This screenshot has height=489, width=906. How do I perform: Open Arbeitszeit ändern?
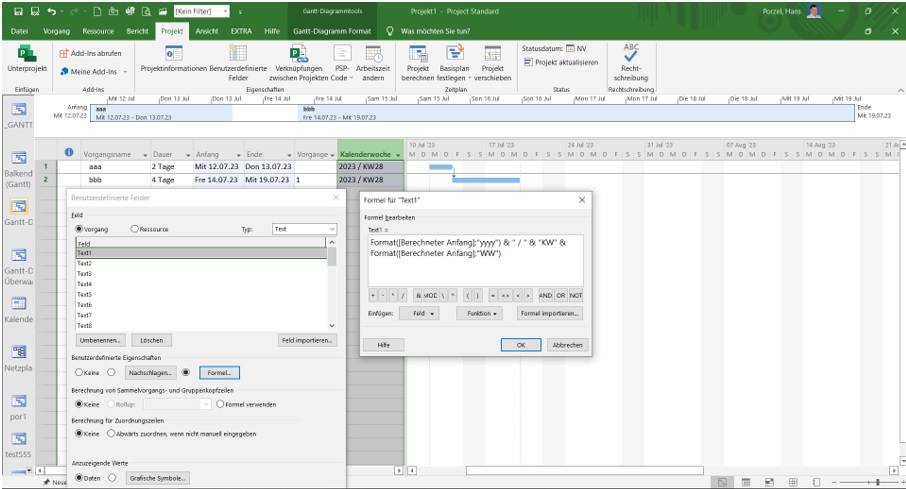[x=373, y=64]
